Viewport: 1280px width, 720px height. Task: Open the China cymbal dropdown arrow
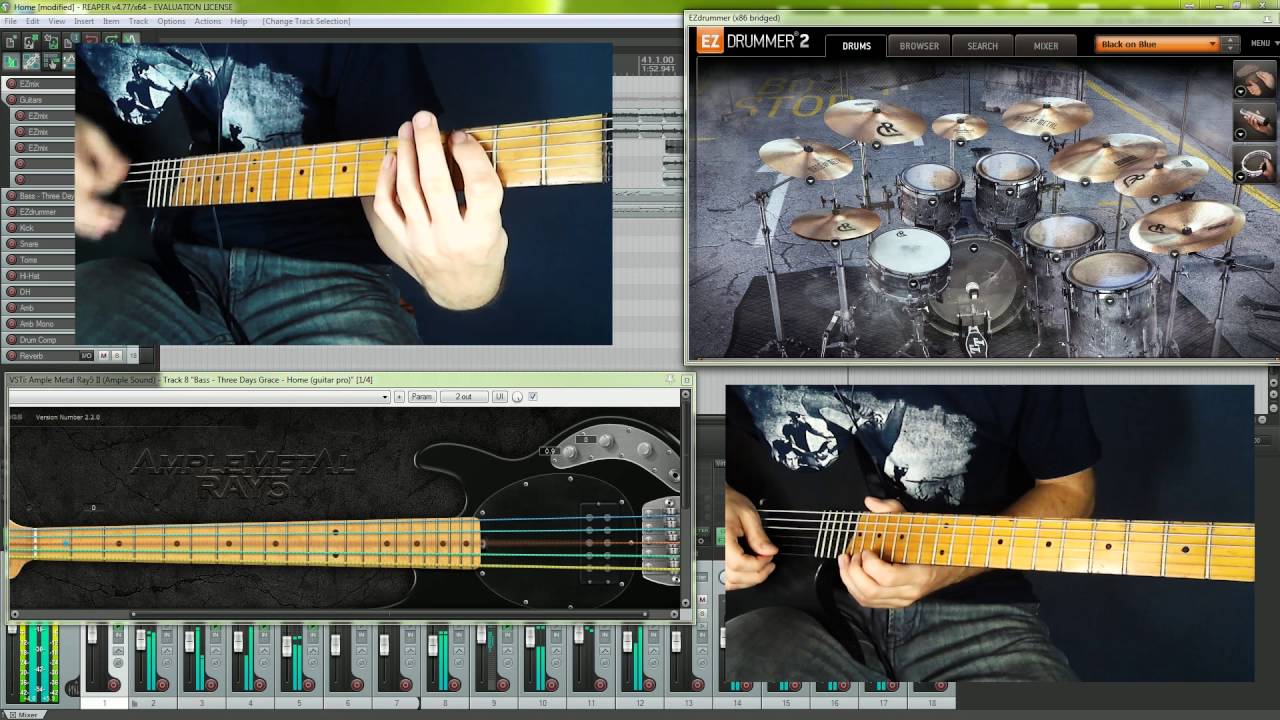[1174, 253]
